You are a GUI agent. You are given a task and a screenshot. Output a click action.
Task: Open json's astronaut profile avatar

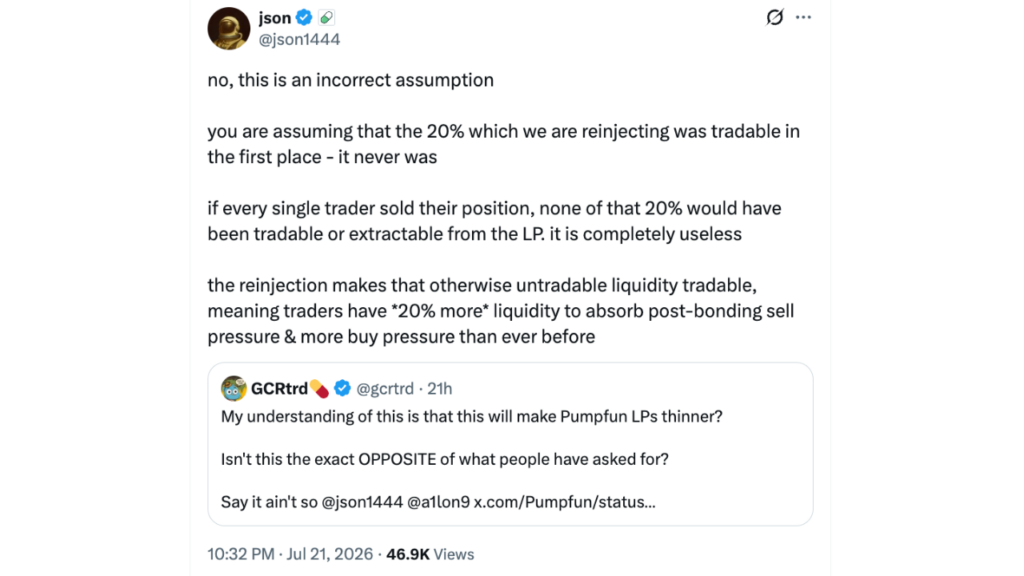[229, 29]
